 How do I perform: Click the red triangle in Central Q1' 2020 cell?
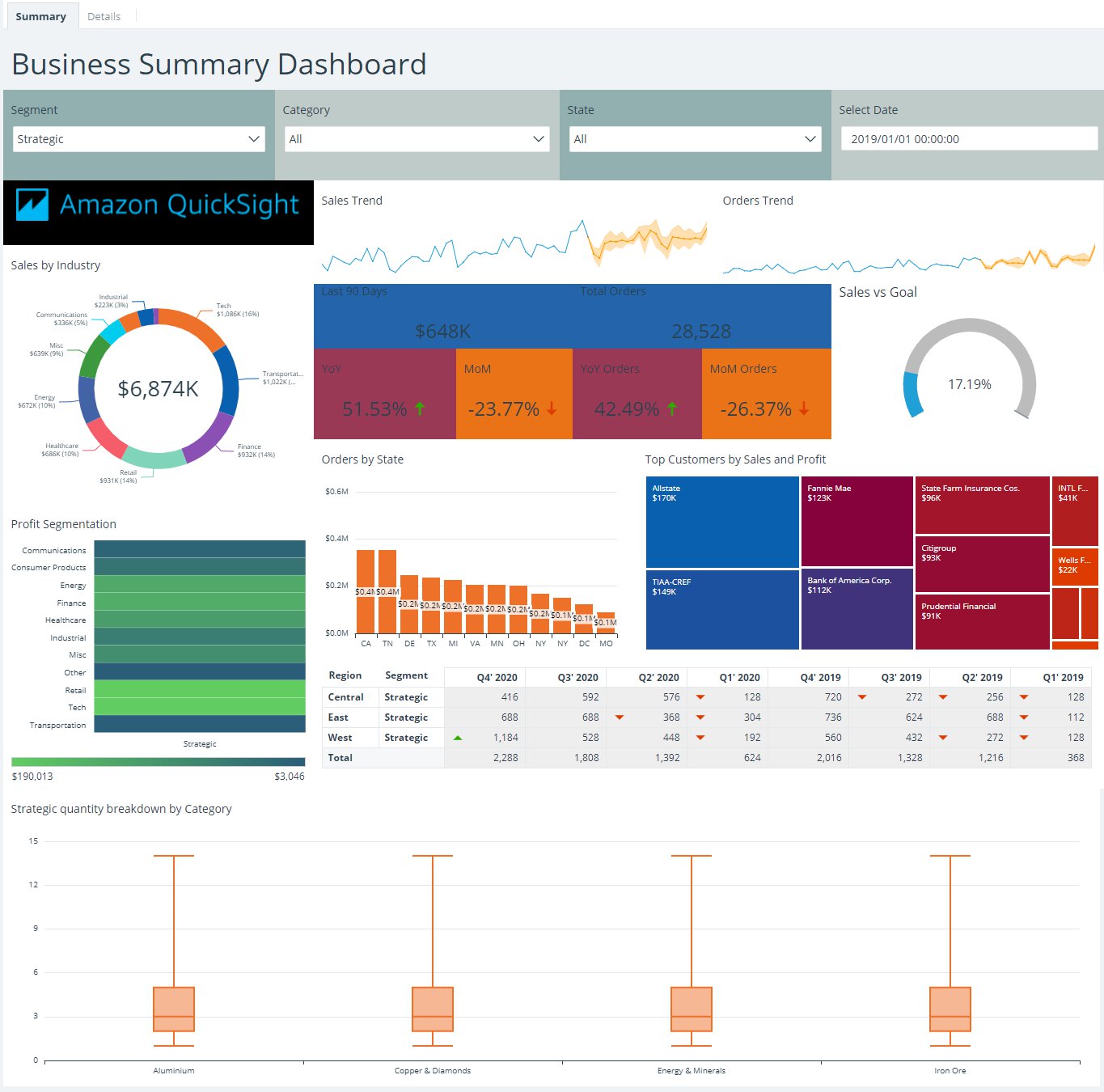[x=700, y=696]
